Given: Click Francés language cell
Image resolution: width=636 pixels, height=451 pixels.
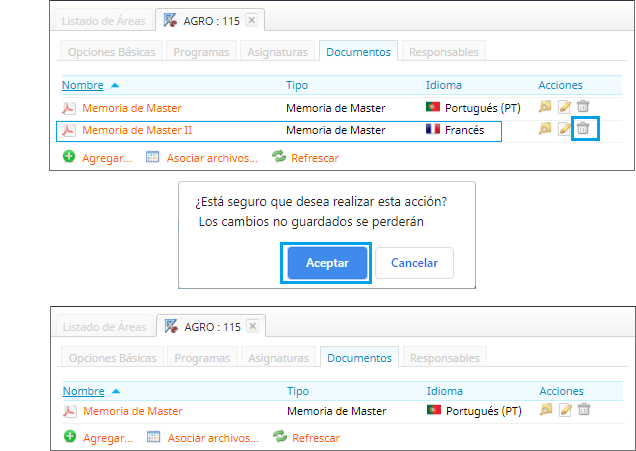Looking at the screenshot, I should (x=464, y=130).
